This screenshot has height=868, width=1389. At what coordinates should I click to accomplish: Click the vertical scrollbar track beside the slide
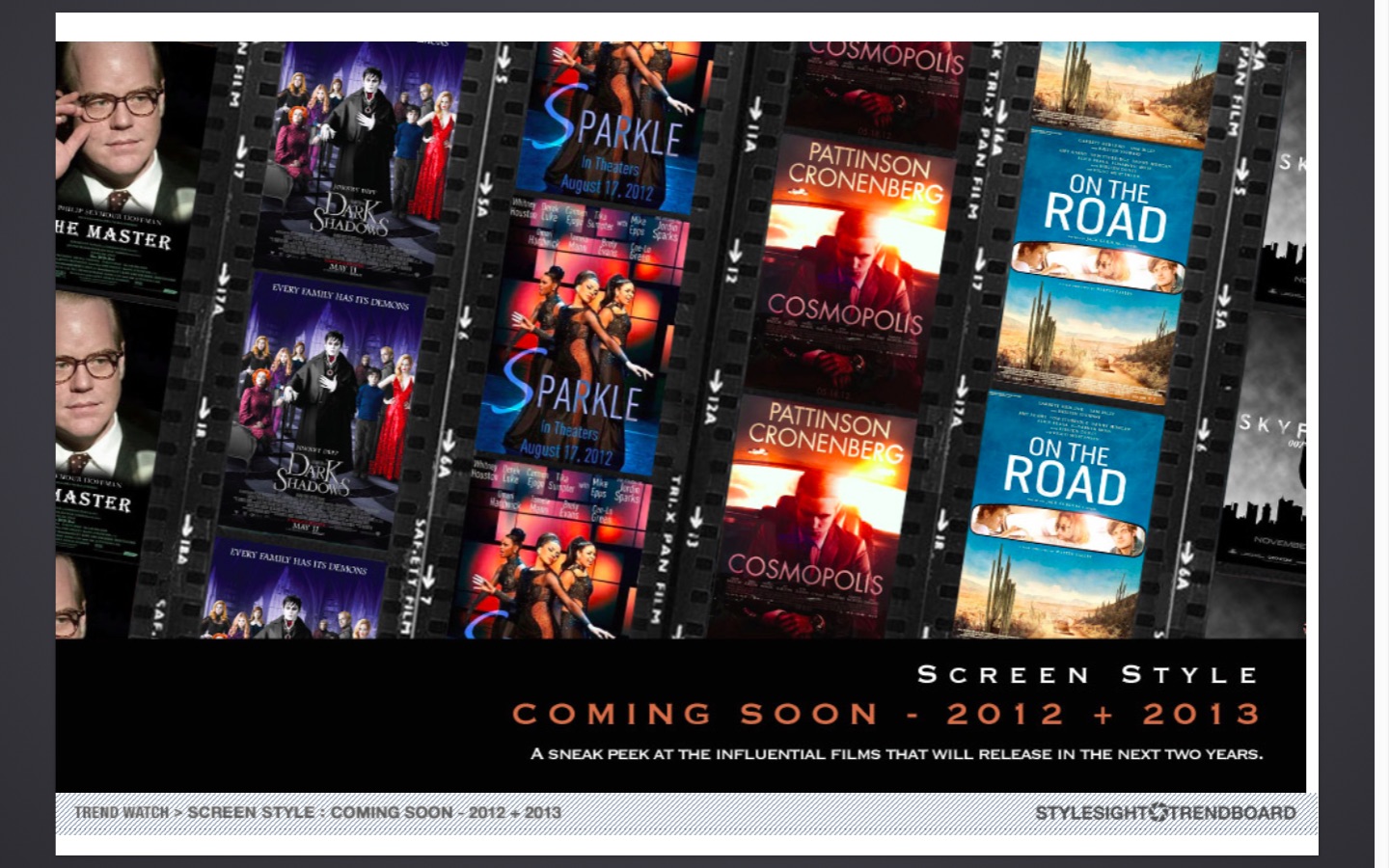pyautogui.click(x=1381, y=434)
